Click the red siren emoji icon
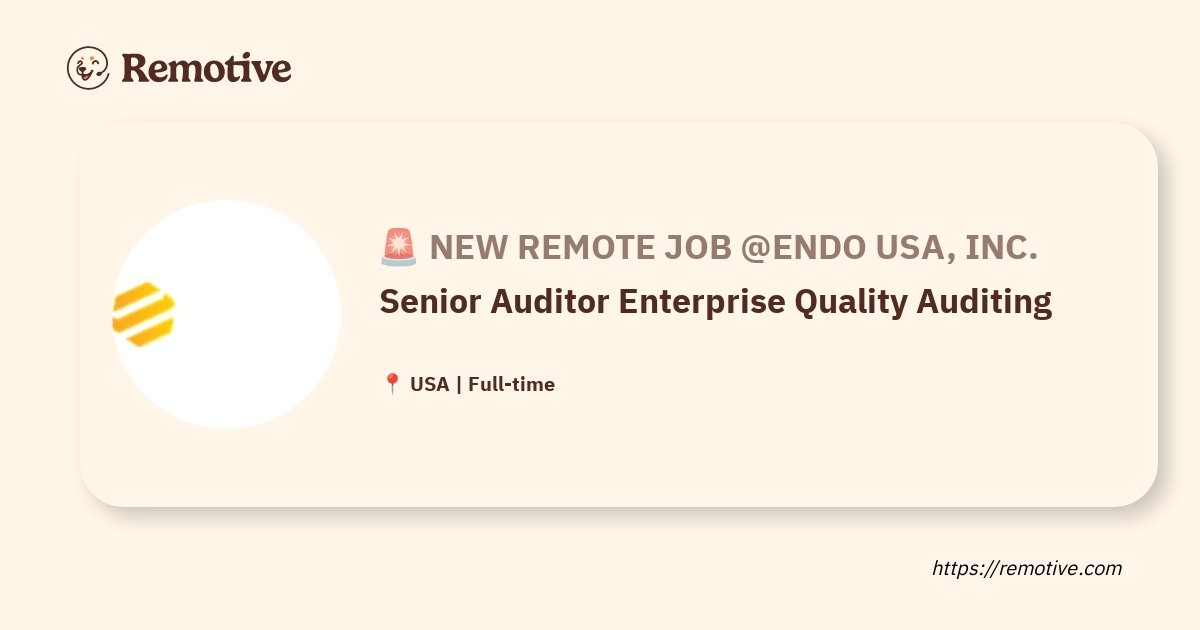Viewport: 1200px width, 630px height. pyautogui.click(x=399, y=247)
